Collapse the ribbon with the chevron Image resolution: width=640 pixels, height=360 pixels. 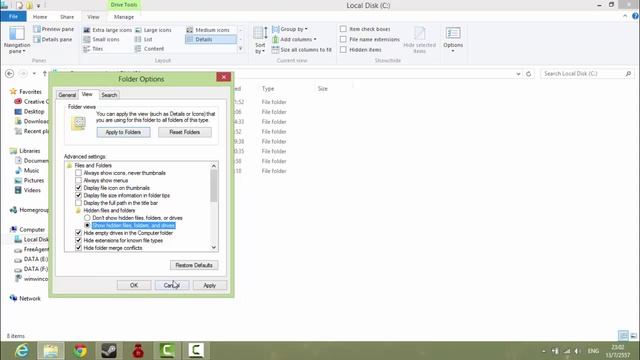click(625, 16)
